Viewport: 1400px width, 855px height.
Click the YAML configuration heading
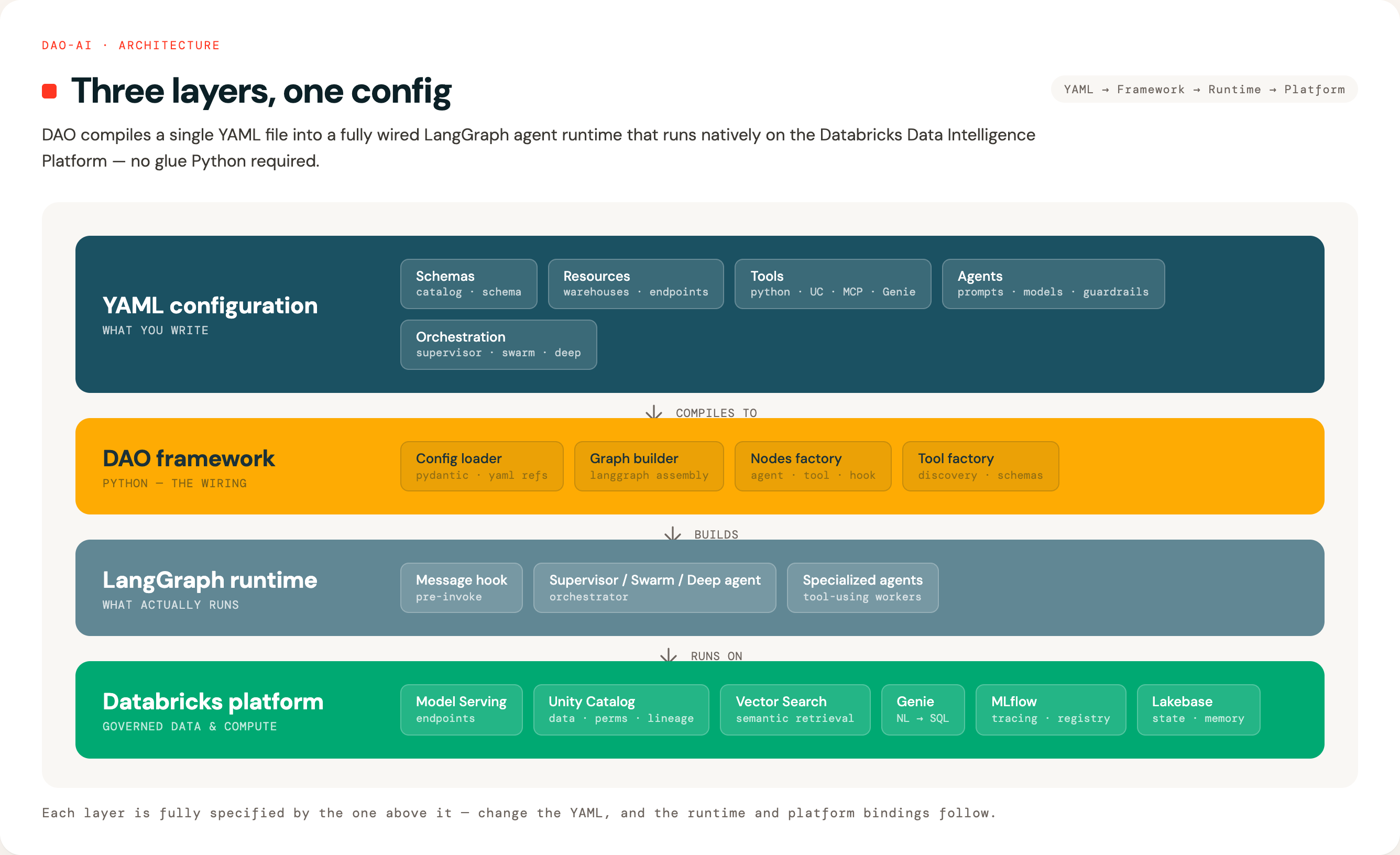[210, 305]
